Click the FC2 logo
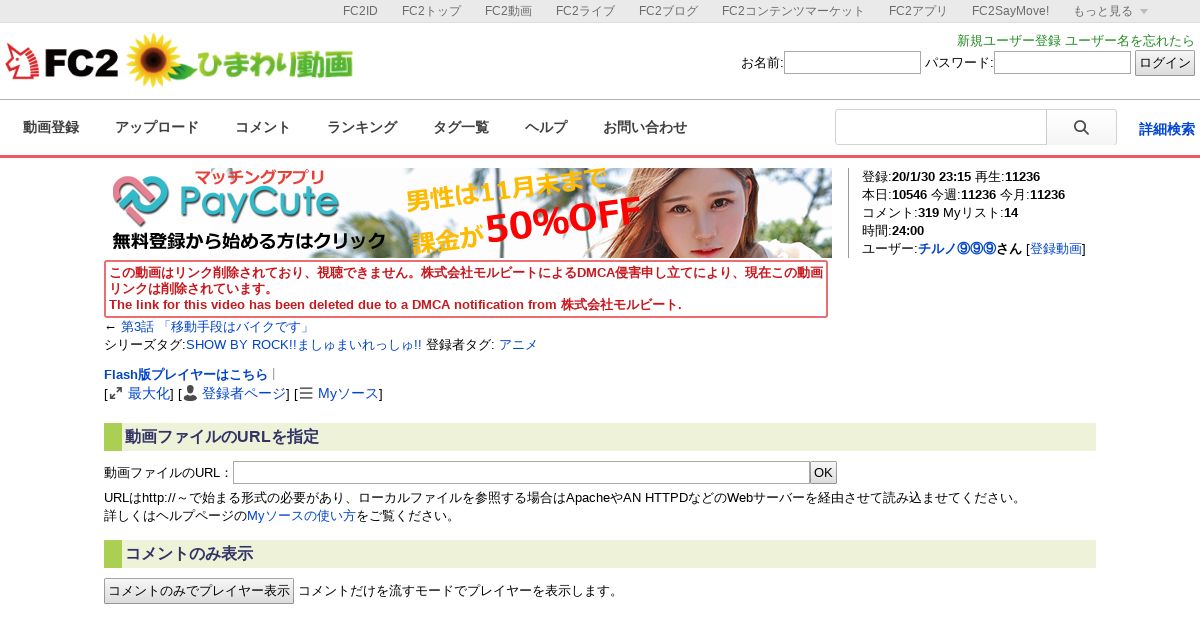This screenshot has height=630, width=1200. coord(62,62)
